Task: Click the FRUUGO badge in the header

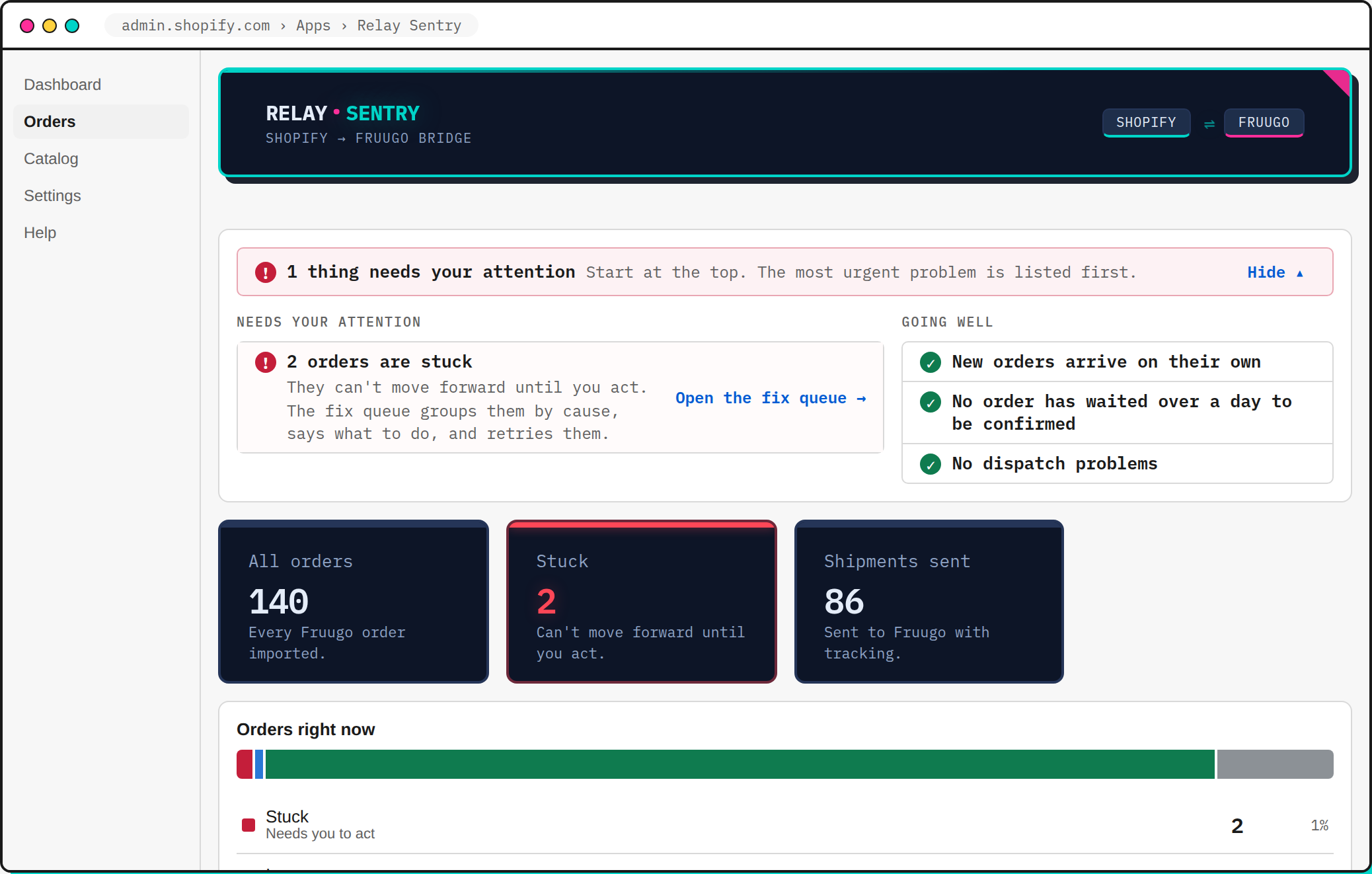Action: point(1264,122)
